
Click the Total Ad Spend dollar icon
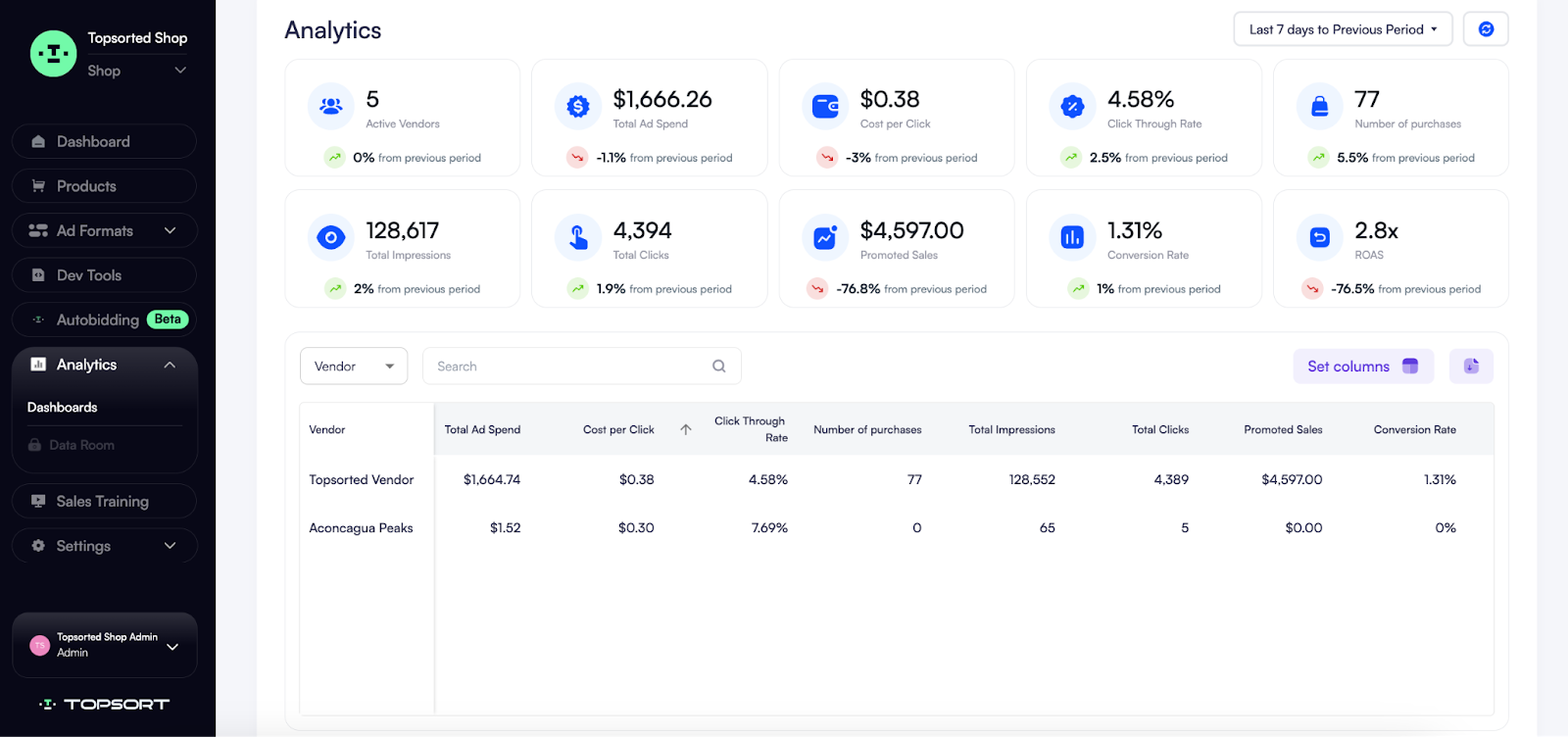578,106
